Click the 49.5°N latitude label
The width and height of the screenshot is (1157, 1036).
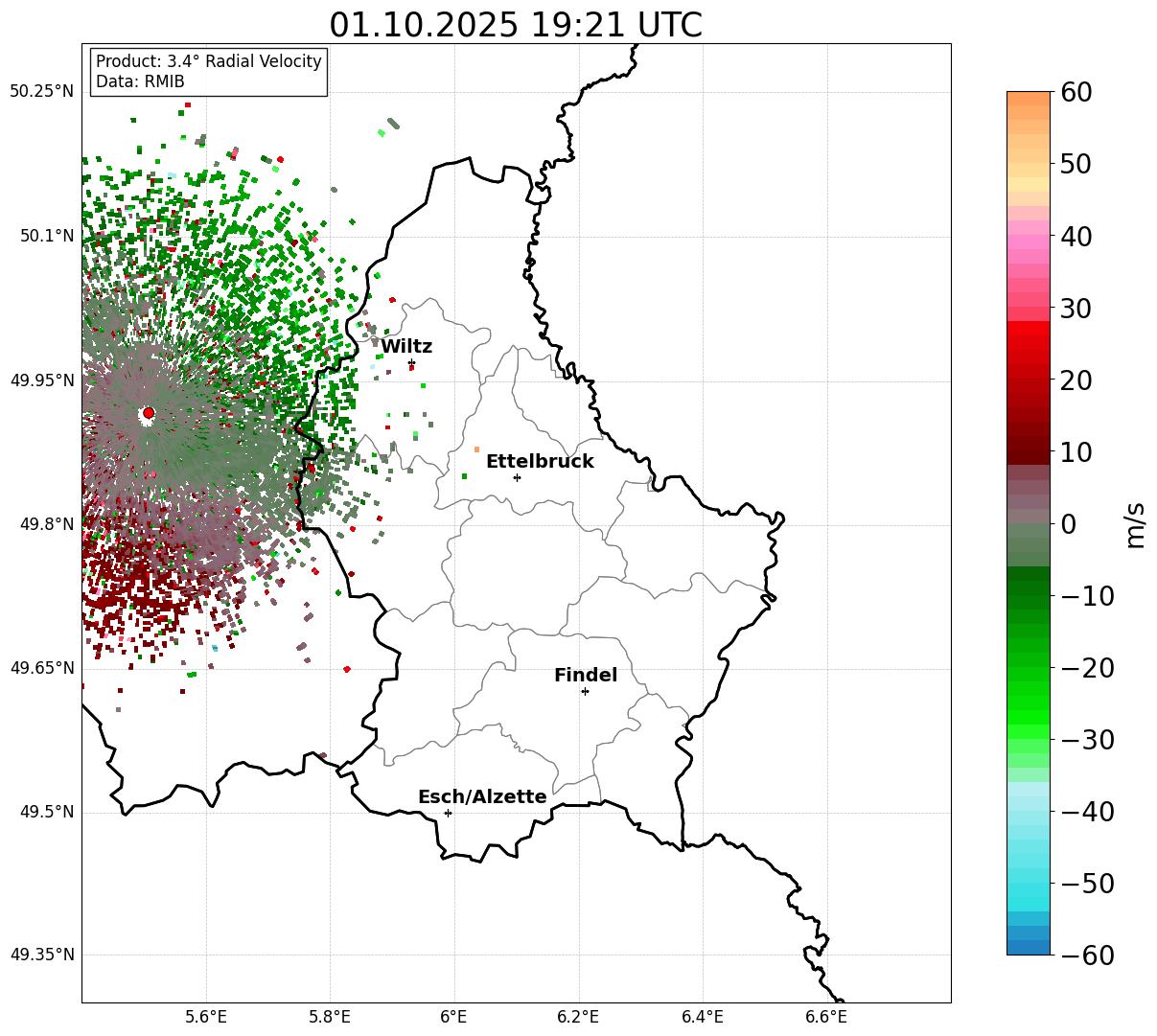[x=47, y=812]
